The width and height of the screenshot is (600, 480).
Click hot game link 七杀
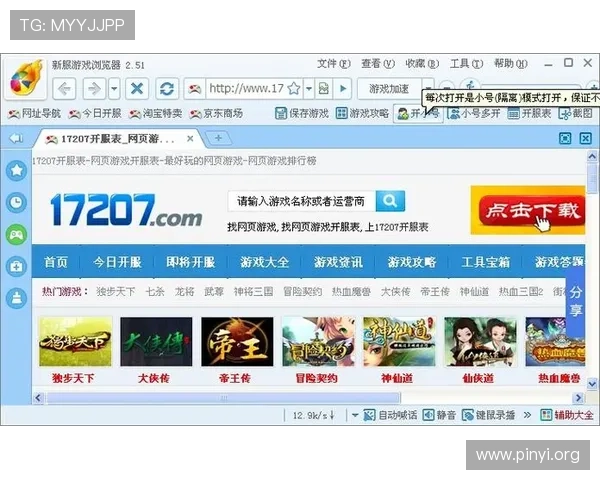click(155, 292)
